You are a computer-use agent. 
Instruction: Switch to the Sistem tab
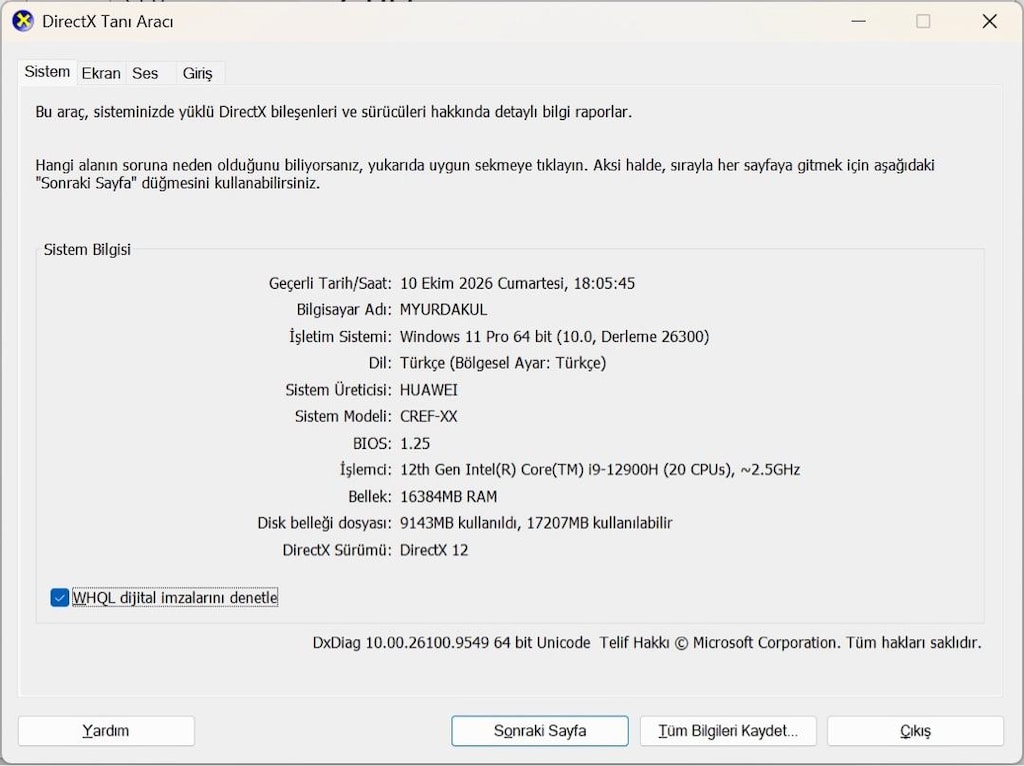tap(47, 72)
